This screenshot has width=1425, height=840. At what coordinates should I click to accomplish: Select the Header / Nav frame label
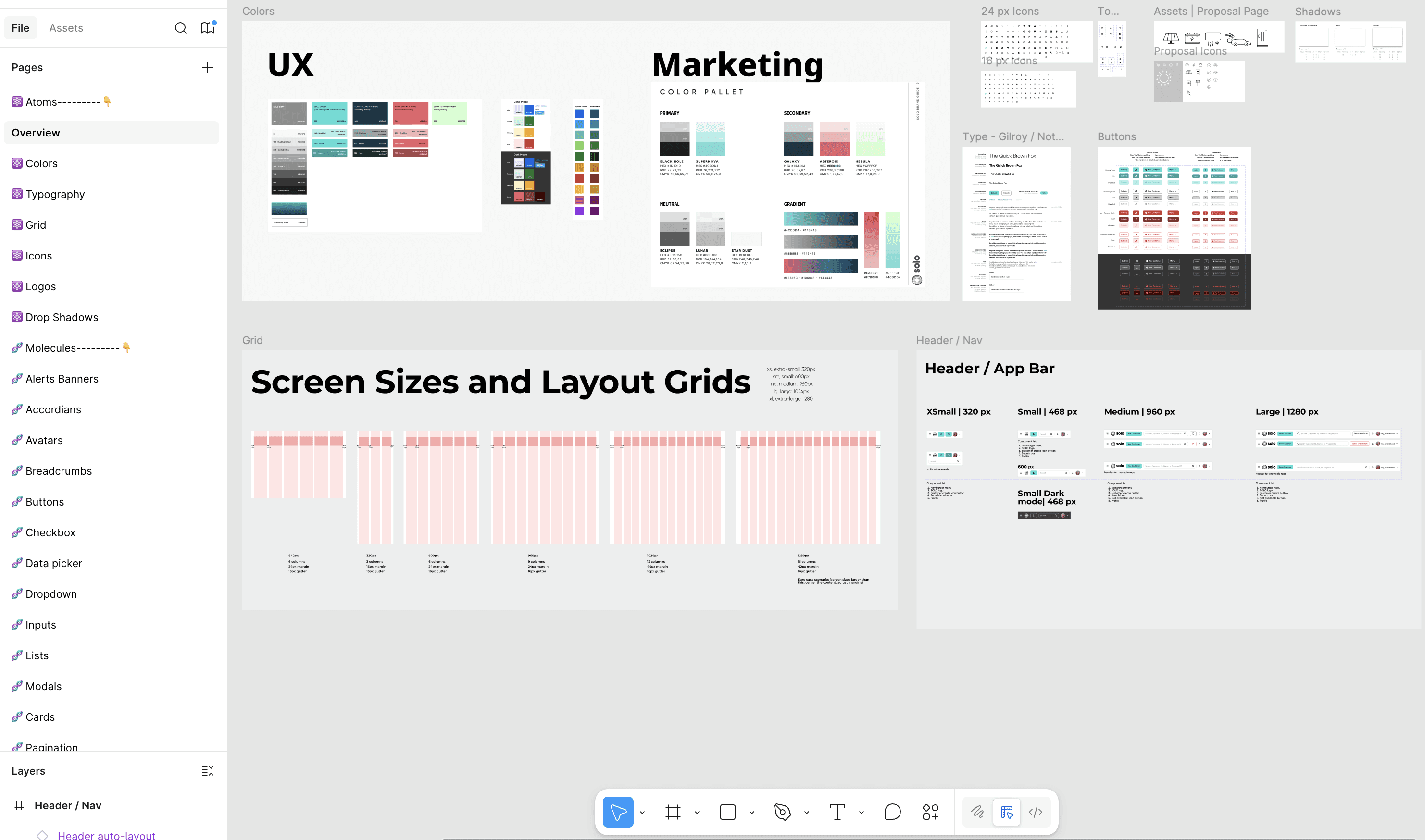click(x=949, y=340)
